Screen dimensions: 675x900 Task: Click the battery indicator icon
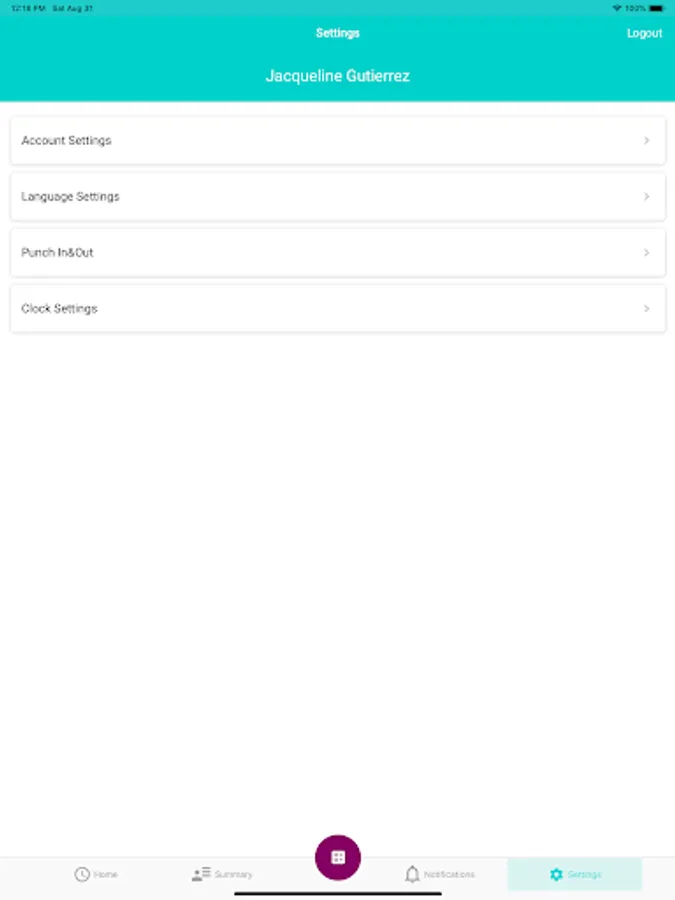point(656,8)
